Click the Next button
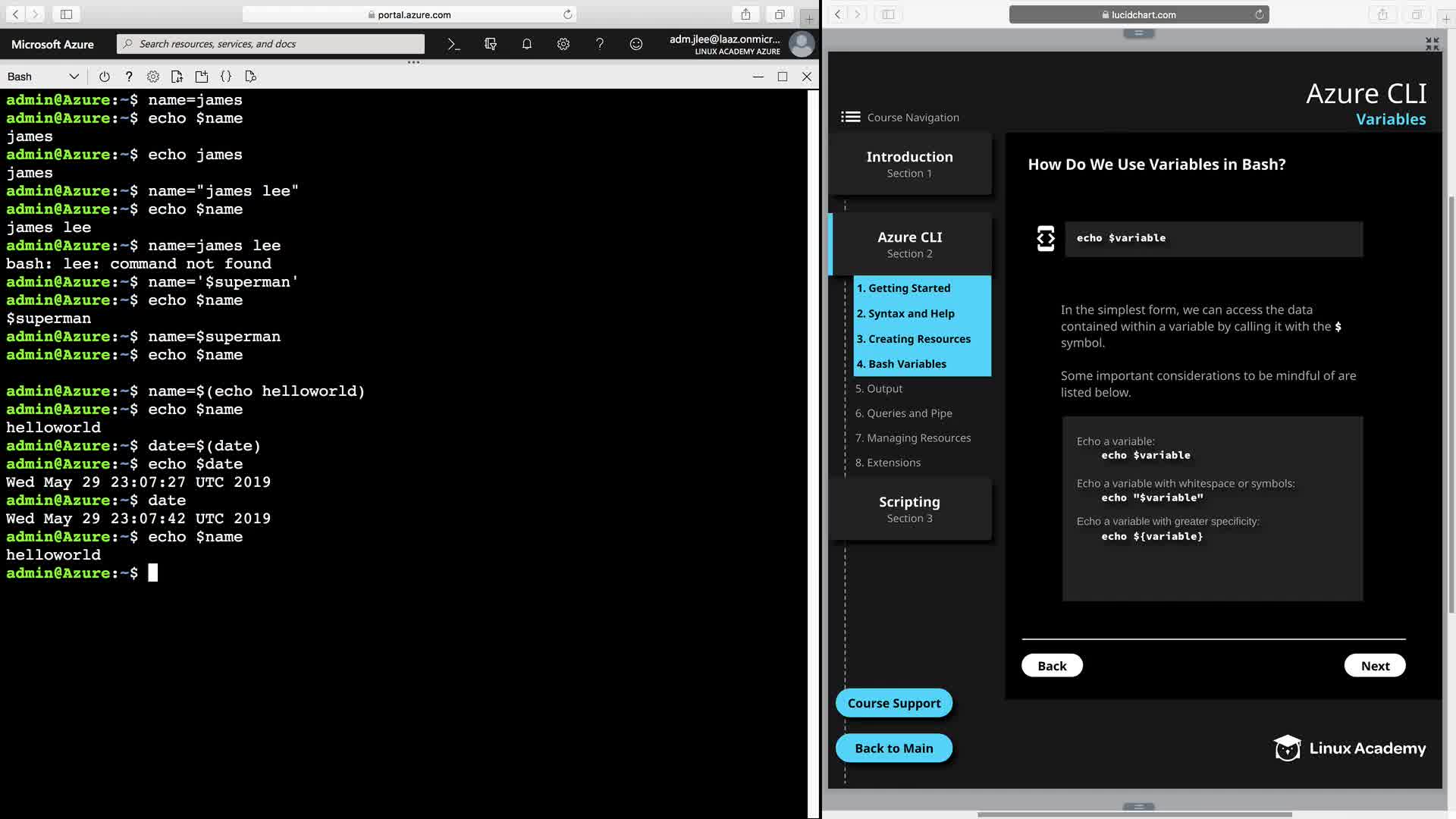1456x819 pixels. [x=1374, y=666]
